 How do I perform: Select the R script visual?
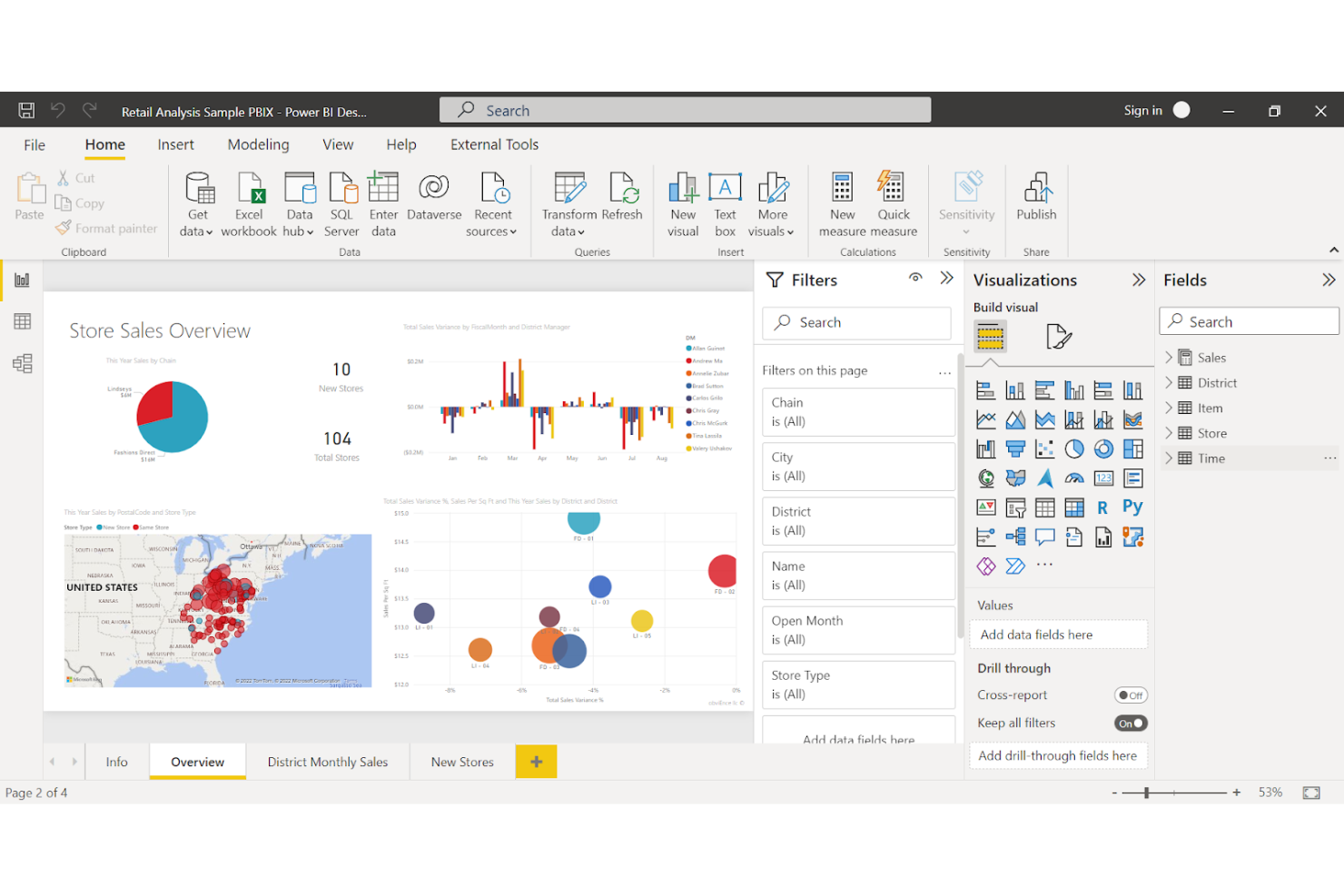click(1103, 507)
